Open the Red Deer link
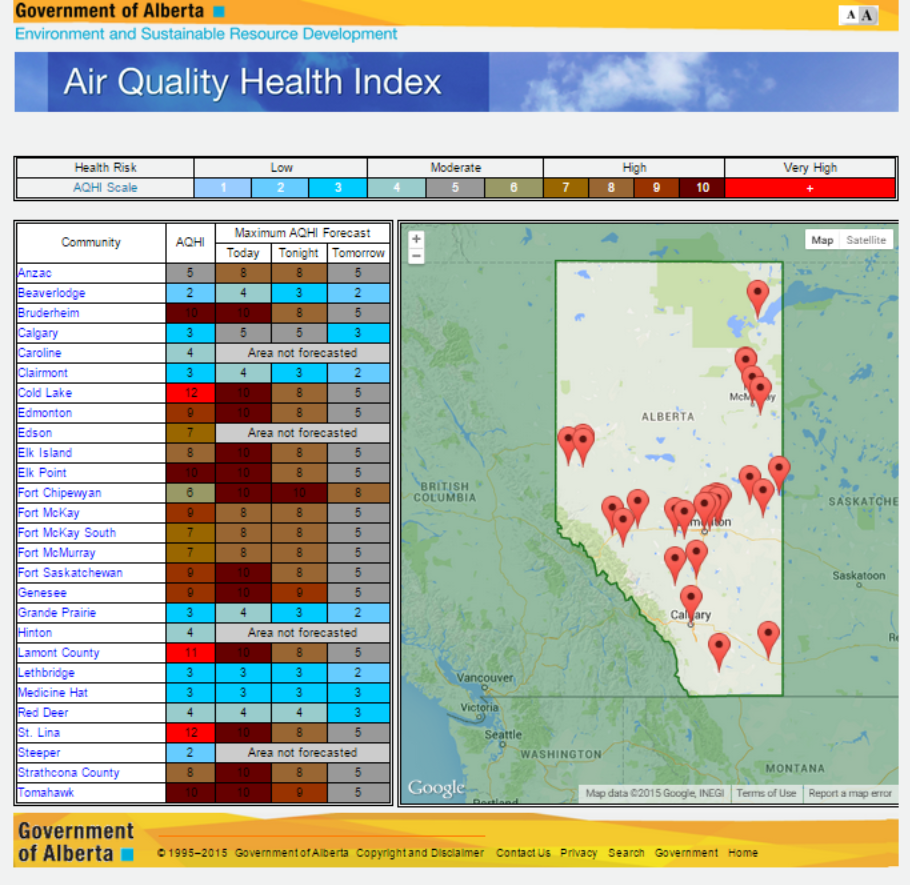 (43, 713)
